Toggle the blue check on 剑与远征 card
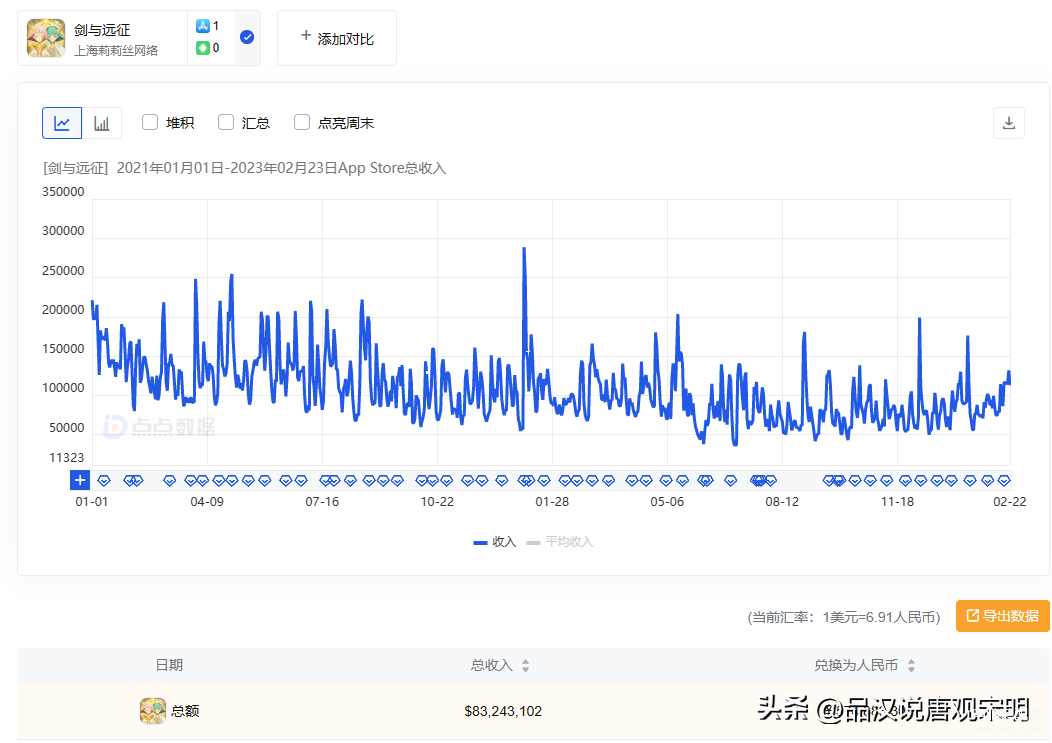Screen dimensions: 1052x743 point(247,37)
